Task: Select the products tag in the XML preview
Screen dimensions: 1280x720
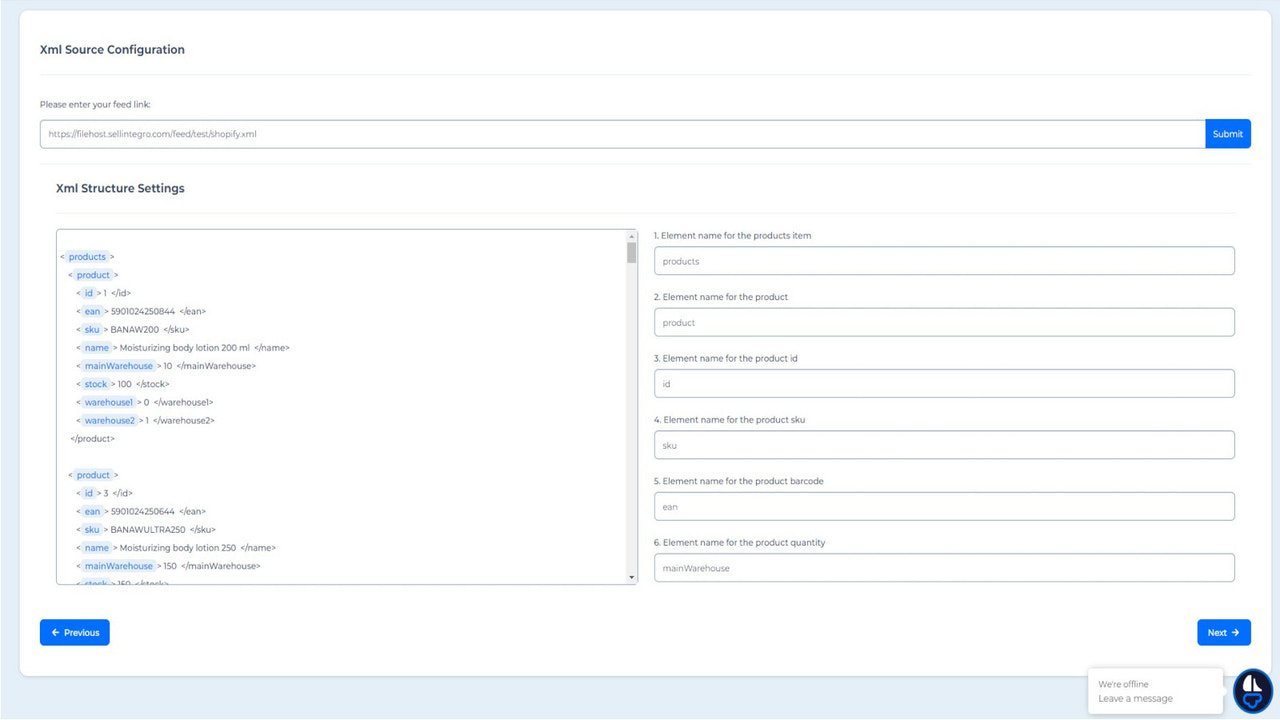Action: [x=87, y=256]
